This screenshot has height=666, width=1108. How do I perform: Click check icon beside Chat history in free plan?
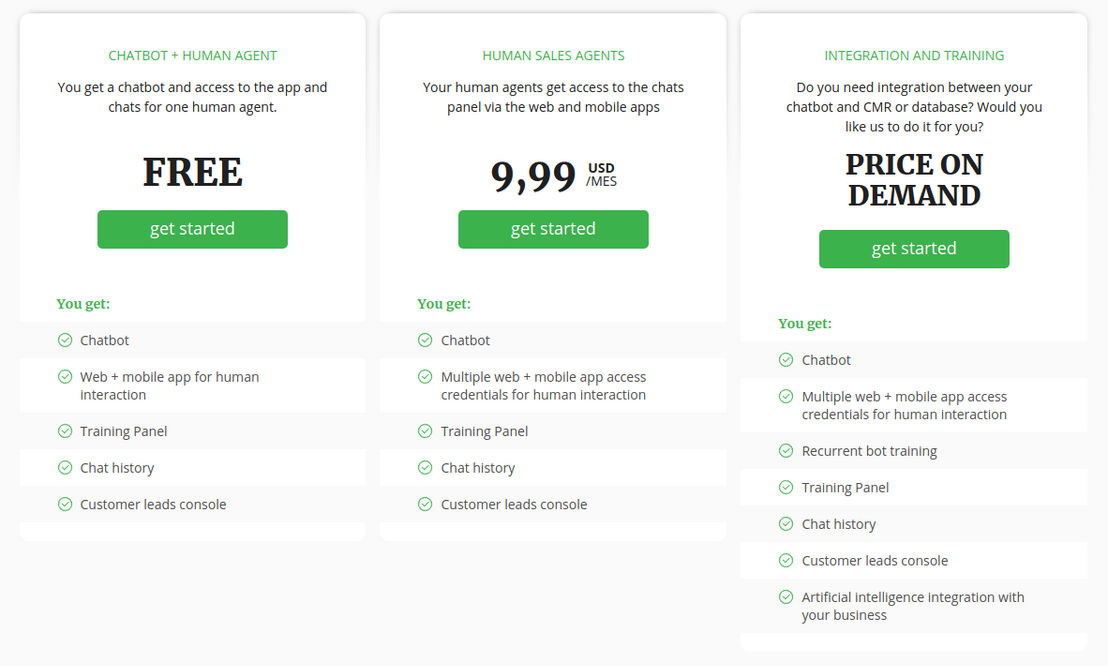65,467
